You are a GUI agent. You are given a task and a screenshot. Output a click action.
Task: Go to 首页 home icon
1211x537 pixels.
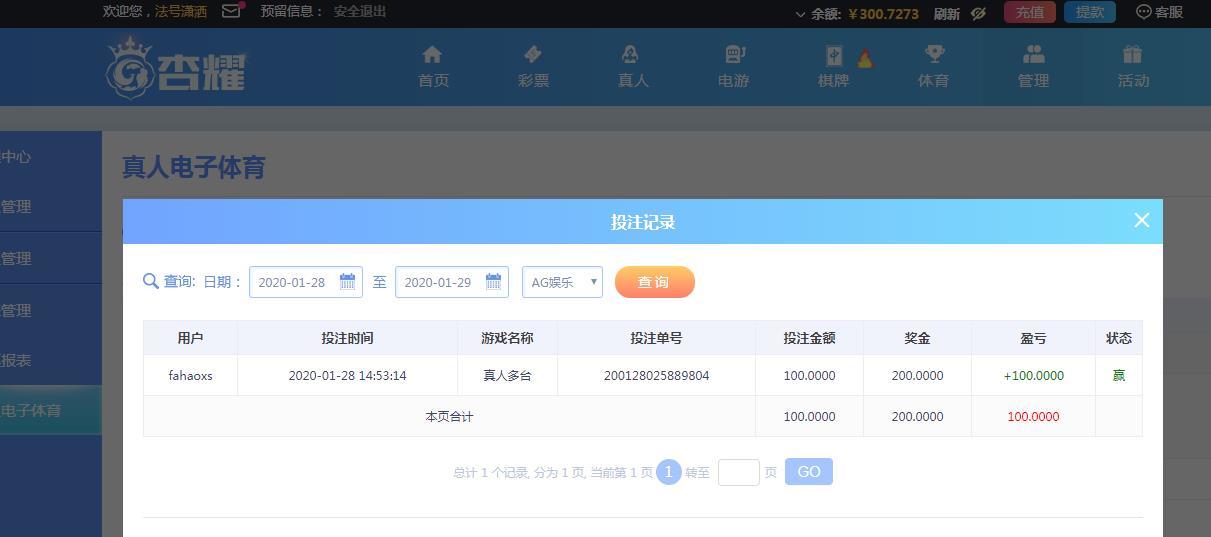tap(433, 67)
